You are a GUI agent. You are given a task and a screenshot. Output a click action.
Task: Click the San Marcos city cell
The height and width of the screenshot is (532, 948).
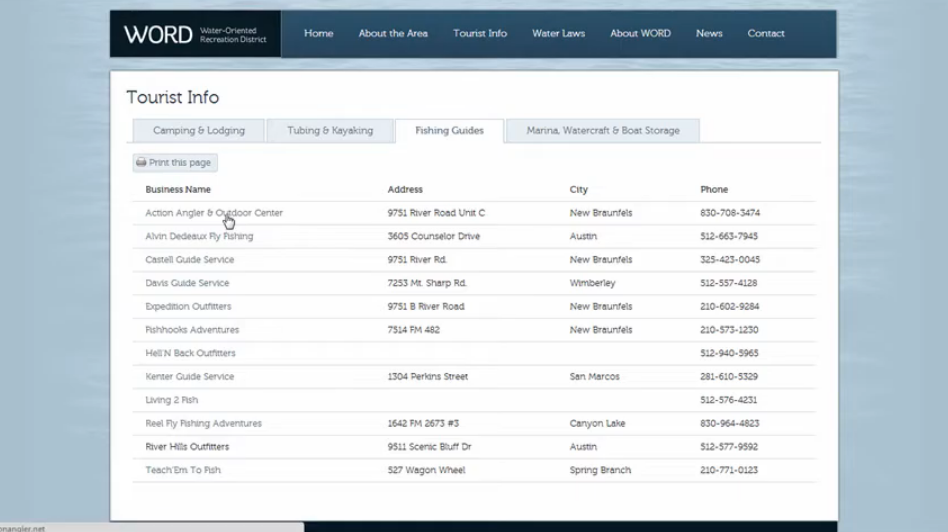coord(594,377)
